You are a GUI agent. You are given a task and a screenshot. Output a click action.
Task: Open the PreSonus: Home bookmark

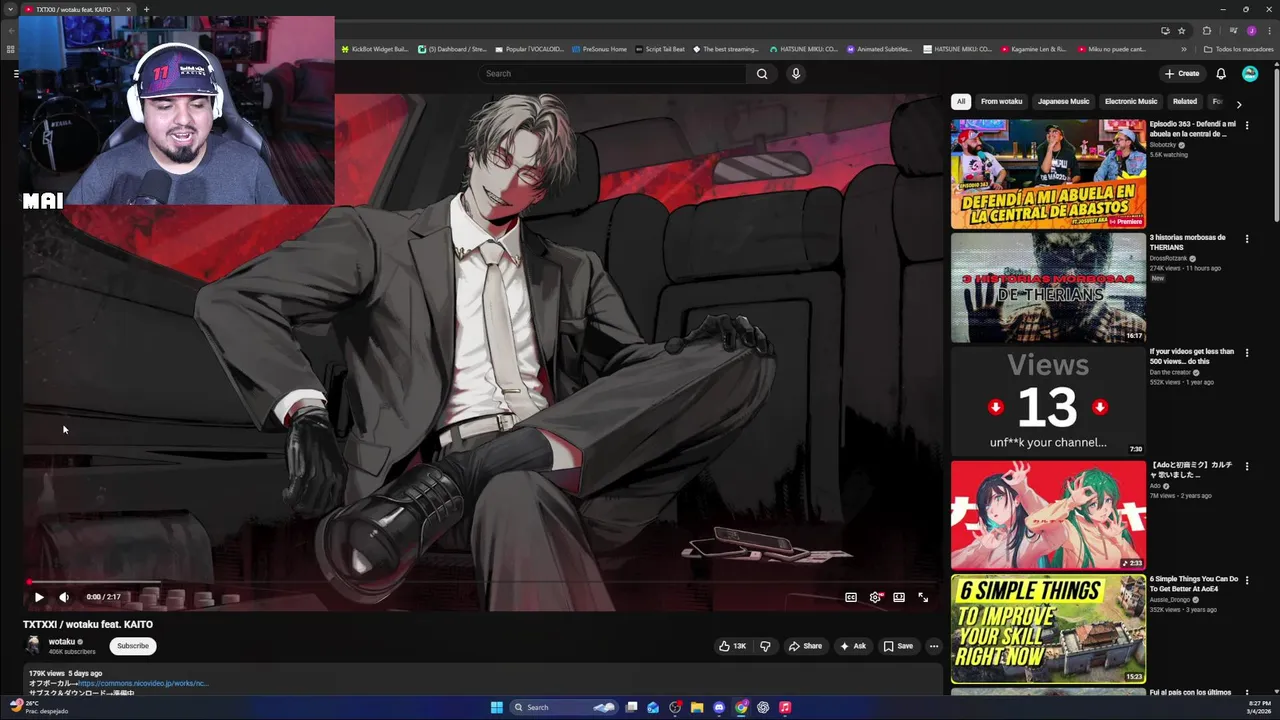600,49
